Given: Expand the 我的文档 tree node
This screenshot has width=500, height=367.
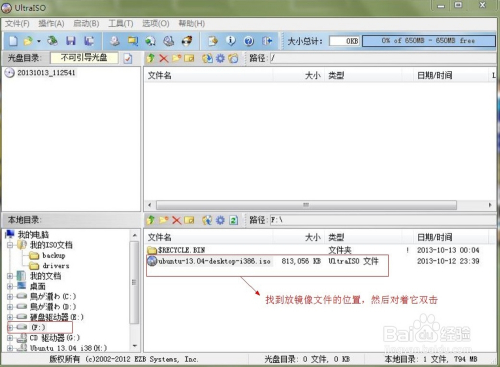Looking at the screenshot, I should (10, 276).
